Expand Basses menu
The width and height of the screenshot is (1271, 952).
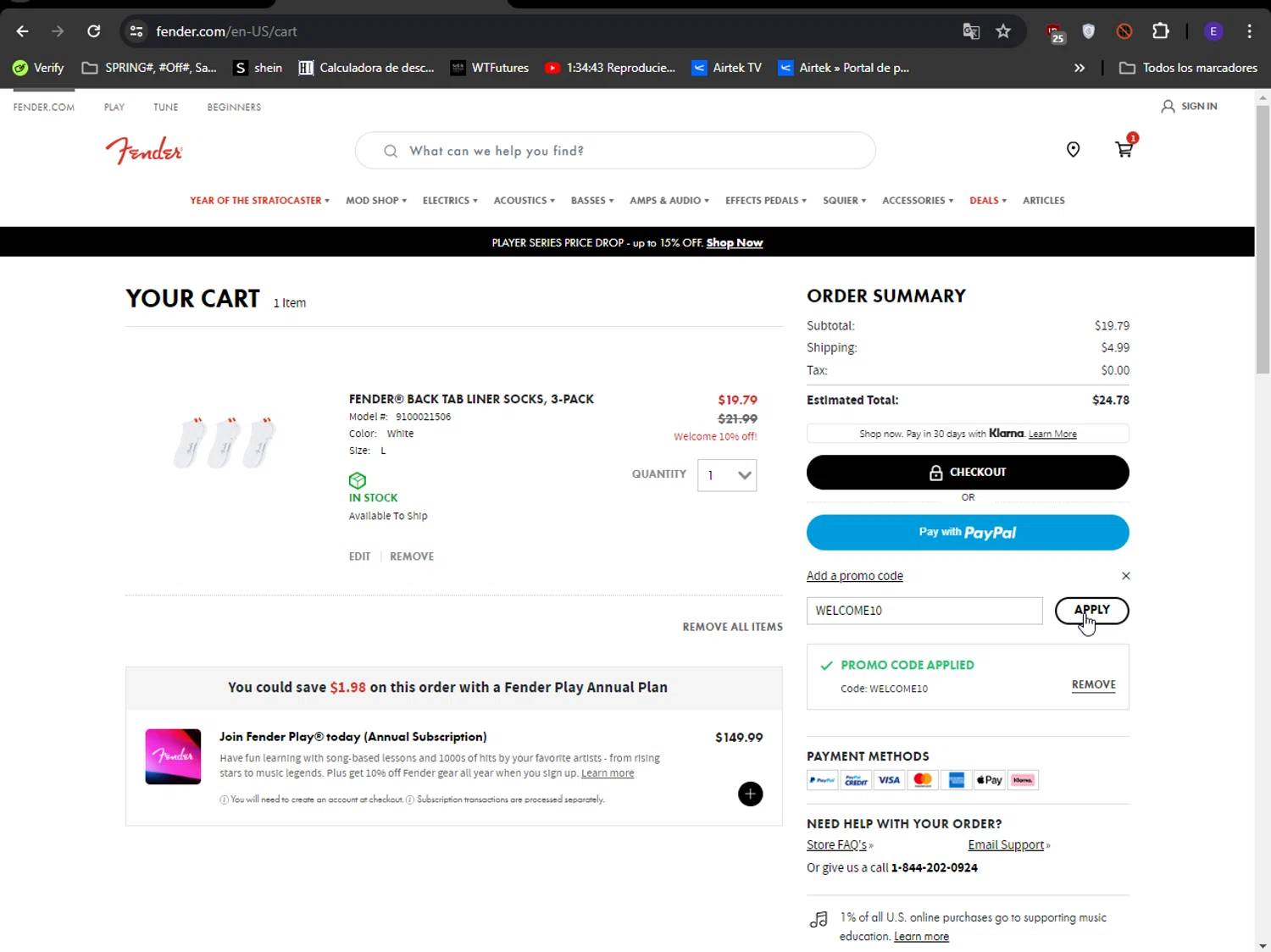592,201
